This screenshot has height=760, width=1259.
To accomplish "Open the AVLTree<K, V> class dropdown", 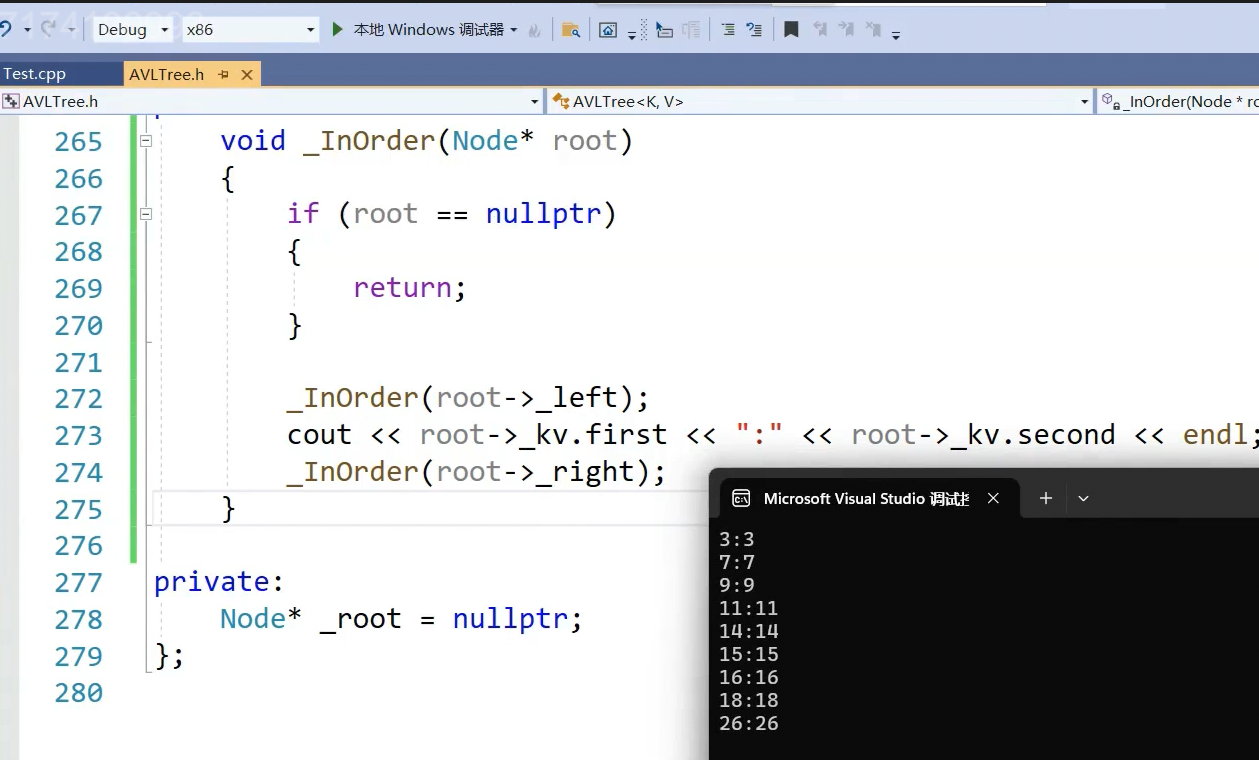I will tap(820, 101).
